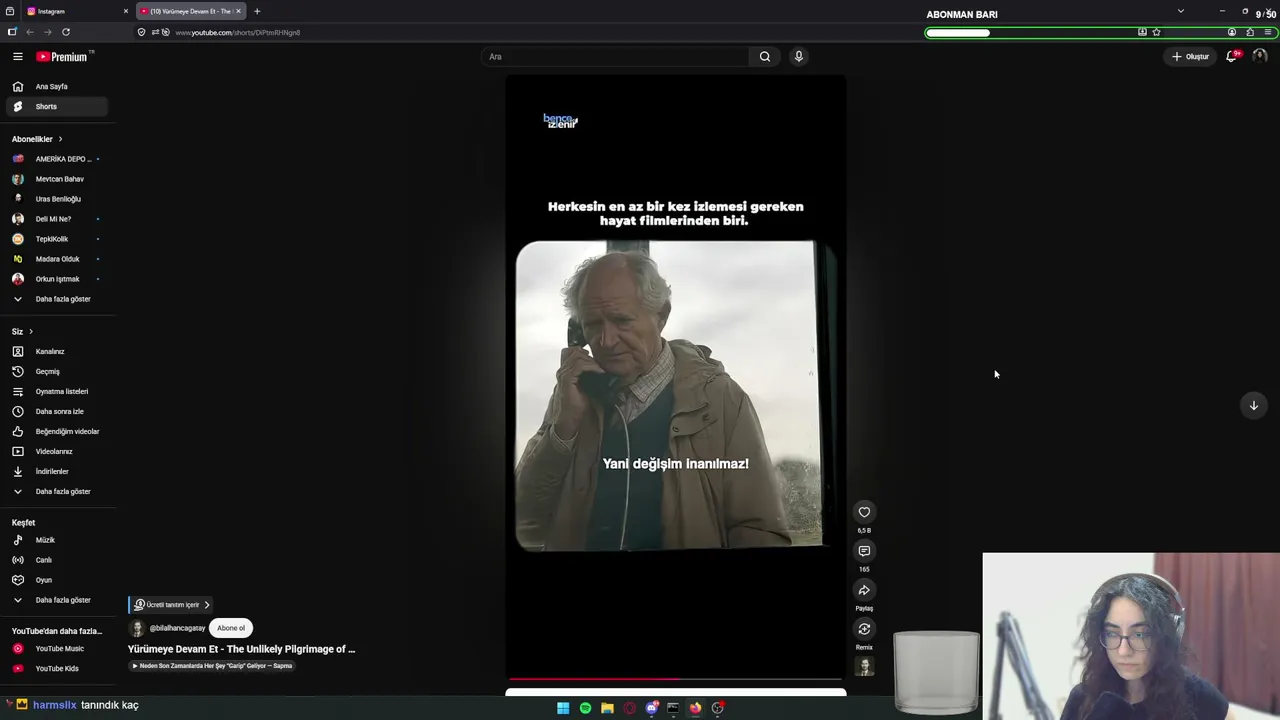Share this Short using Paylaş
The image size is (1280, 720).
coord(864,590)
